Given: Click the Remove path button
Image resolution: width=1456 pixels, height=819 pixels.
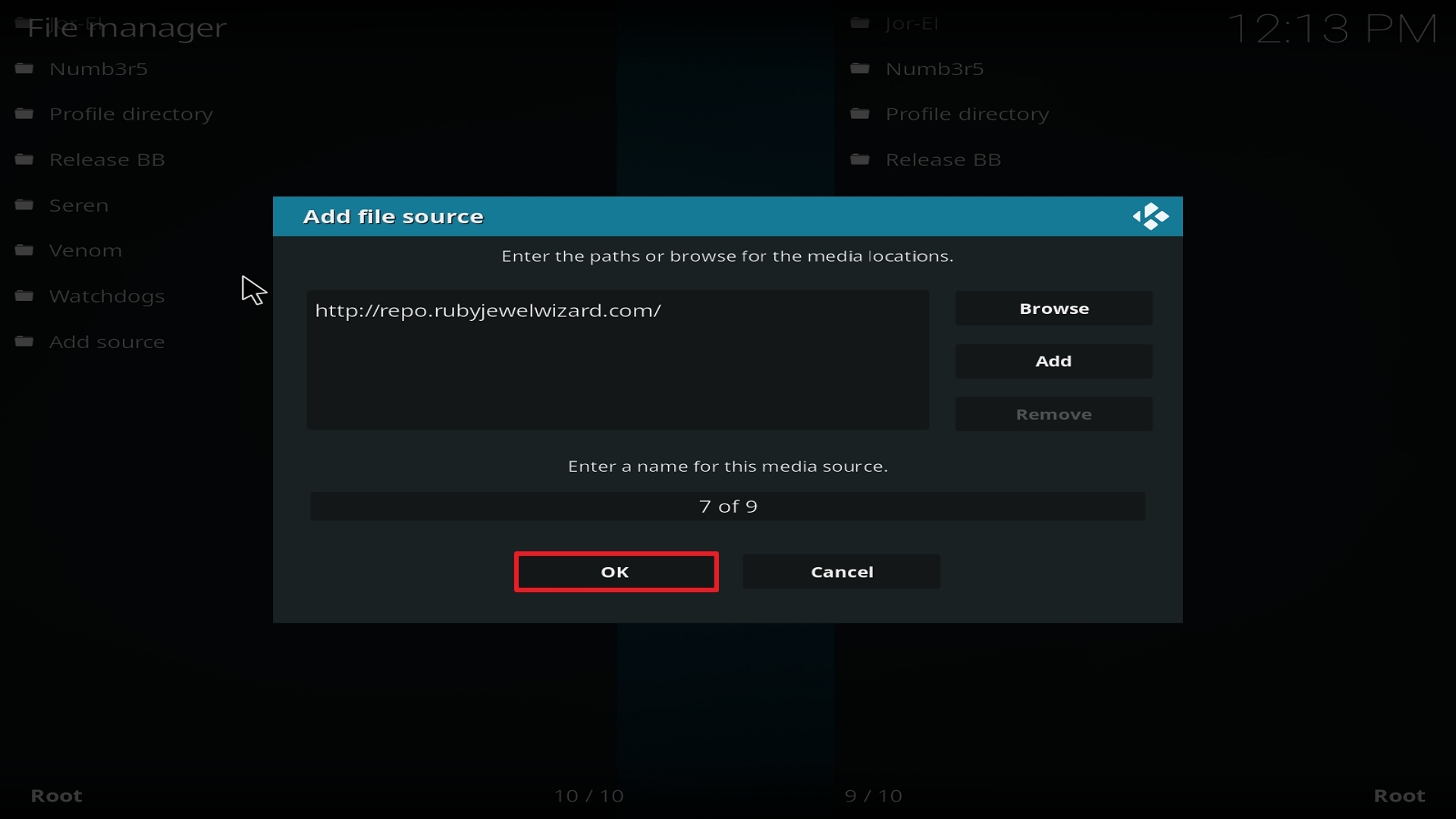Looking at the screenshot, I should coord(1054,414).
